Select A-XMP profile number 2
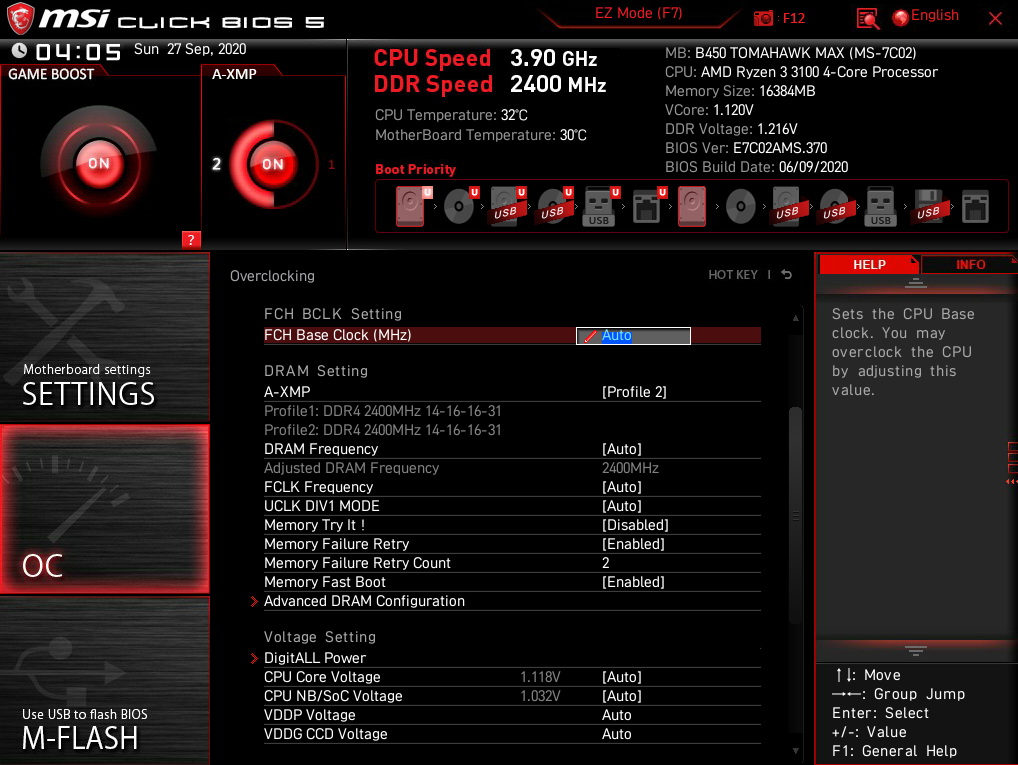This screenshot has height=765, width=1018. click(216, 164)
